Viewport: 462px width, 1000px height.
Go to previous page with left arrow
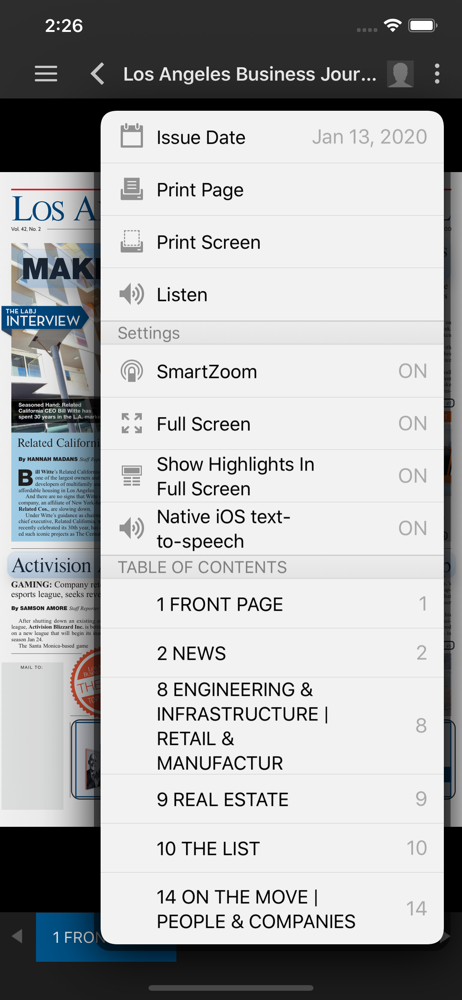point(17,936)
